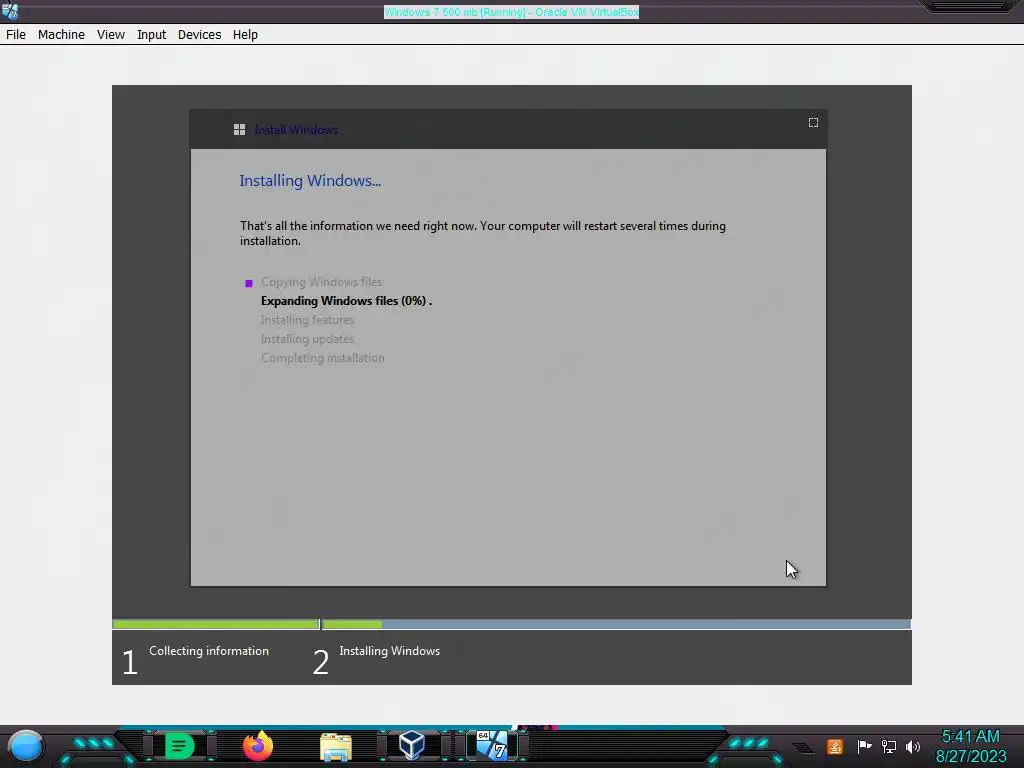Click 'Installing updates' step text
The image size is (1024, 768).
coord(307,339)
